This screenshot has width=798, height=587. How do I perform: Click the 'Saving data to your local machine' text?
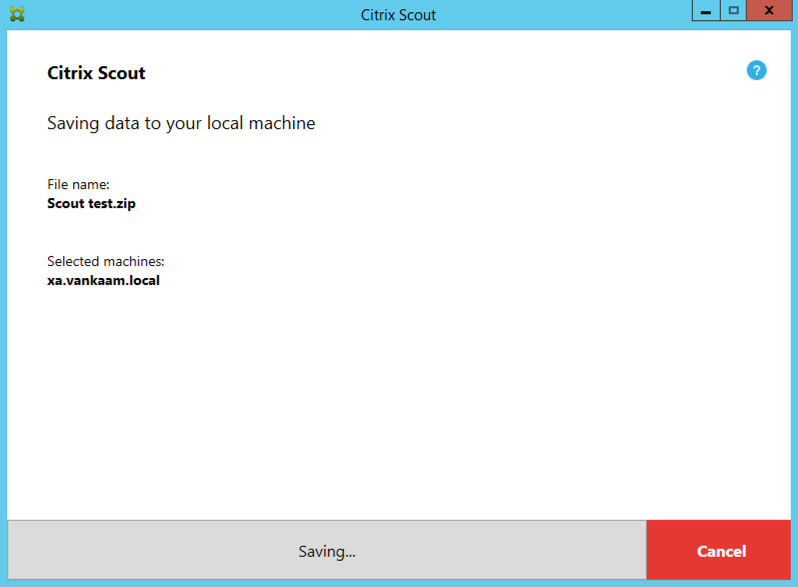point(181,124)
